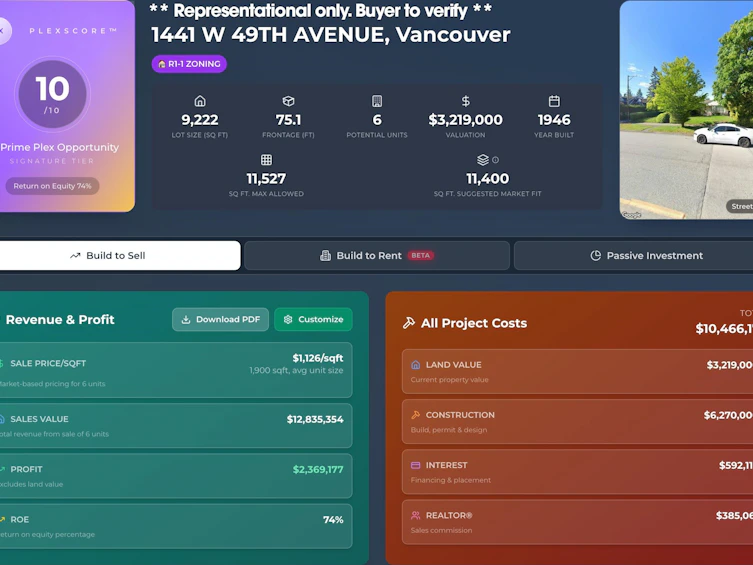The width and height of the screenshot is (753, 565).
Task: Select the ROE row
Action: pos(176,526)
